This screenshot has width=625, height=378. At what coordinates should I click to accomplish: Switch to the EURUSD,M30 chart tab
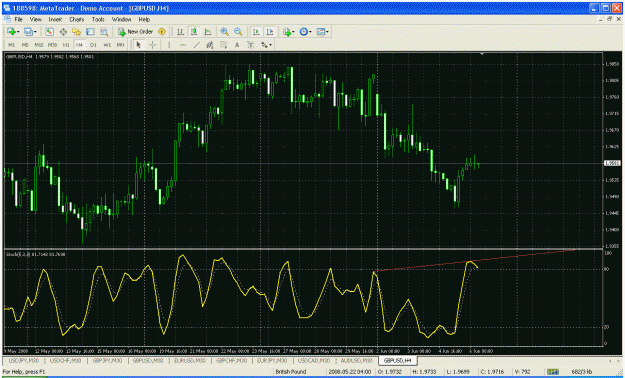[190, 360]
